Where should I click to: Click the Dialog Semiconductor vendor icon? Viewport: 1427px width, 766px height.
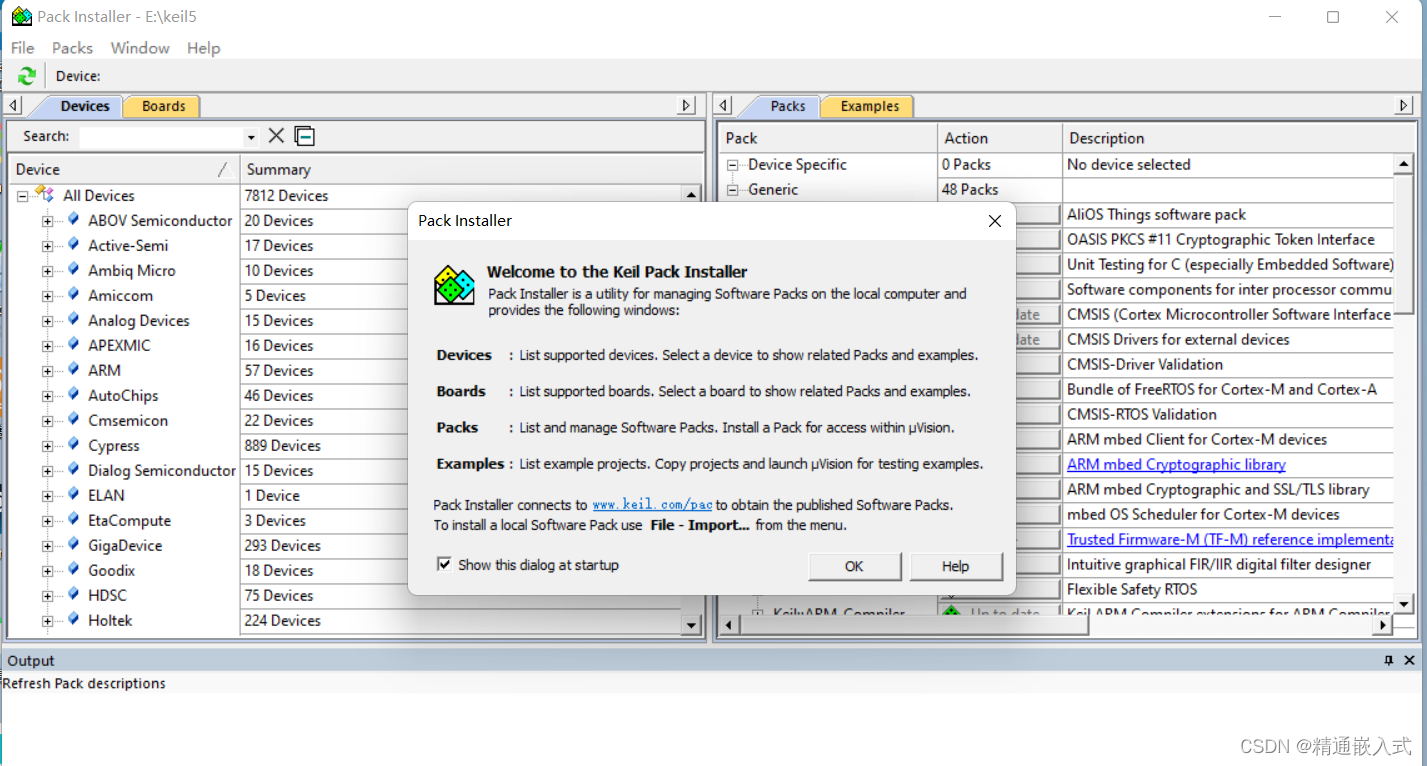(x=73, y=470)
